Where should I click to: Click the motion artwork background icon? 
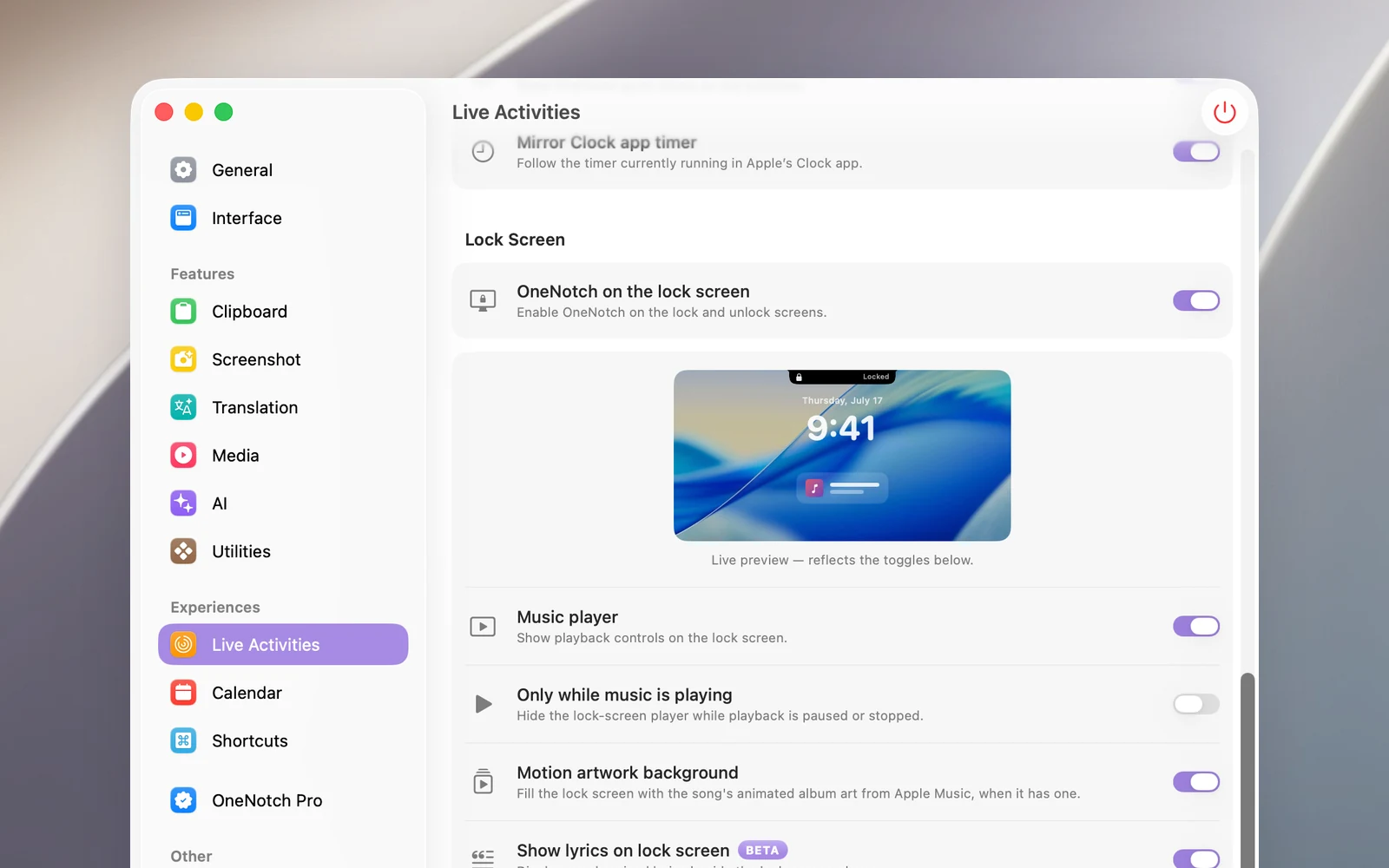[483, 781]
